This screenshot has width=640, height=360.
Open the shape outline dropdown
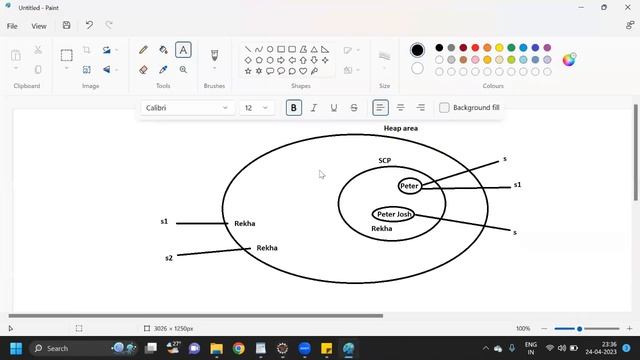[358, 50]
